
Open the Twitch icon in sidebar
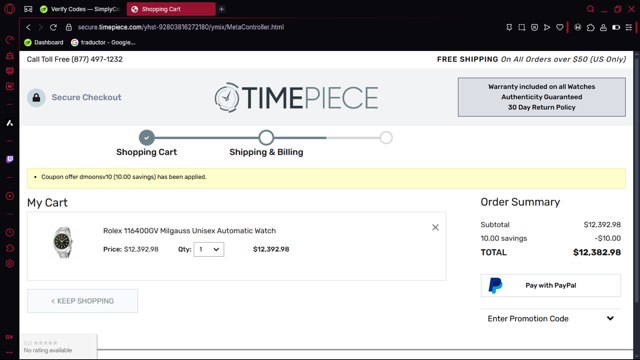pyautogui.click(x=9, y=159)
